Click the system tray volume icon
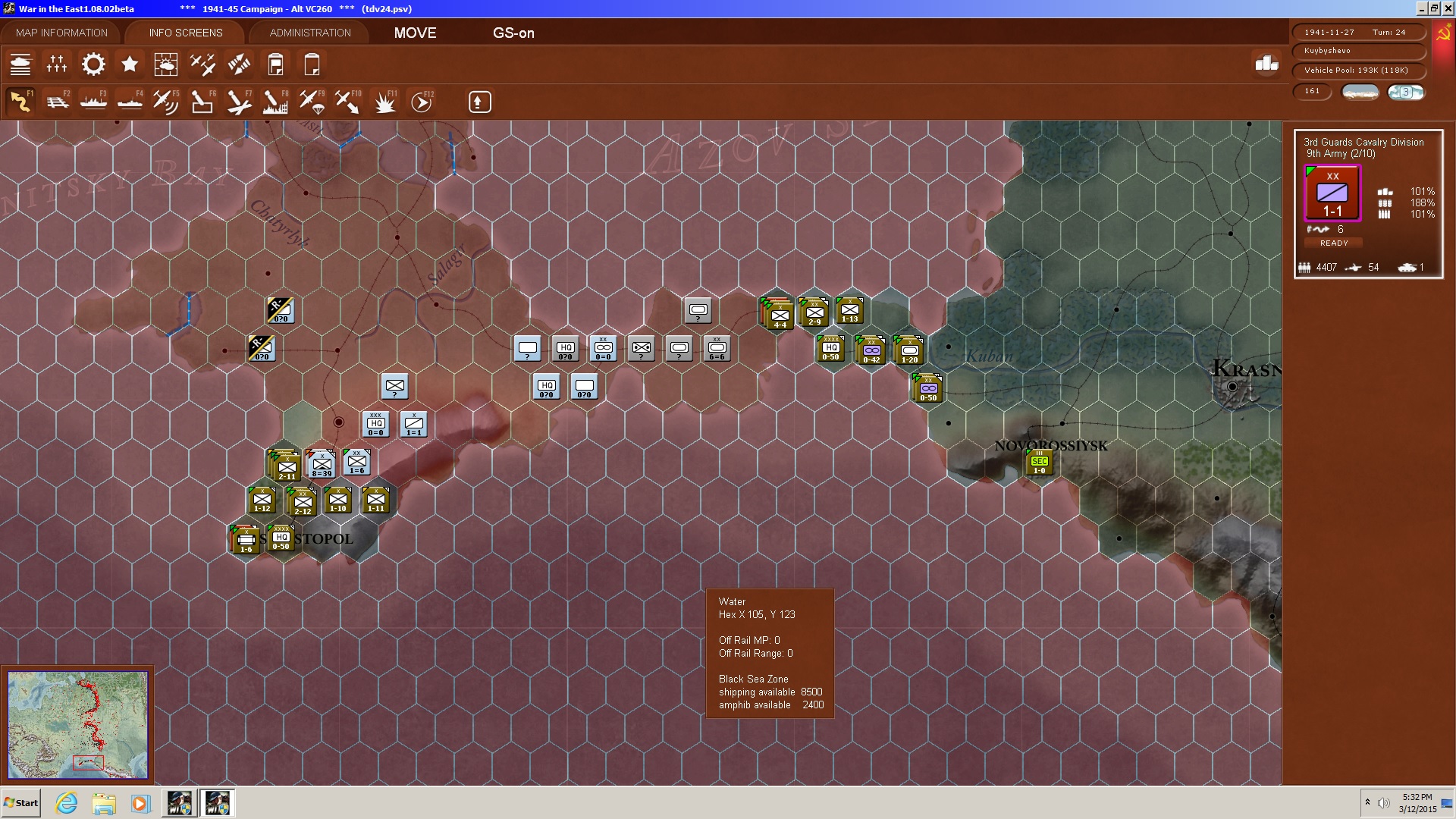The height and width of the screenshot is (819, 1456). click(x=1384, y=803)
